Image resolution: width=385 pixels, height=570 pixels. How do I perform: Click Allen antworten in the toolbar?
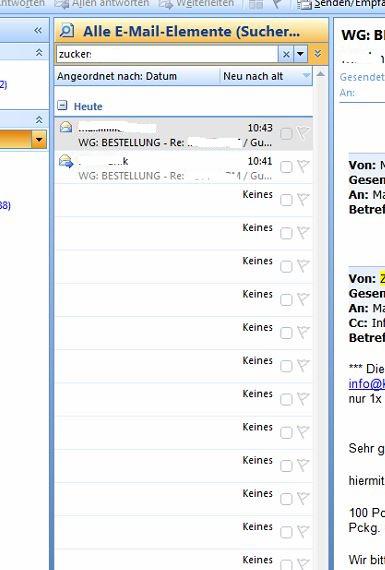click(x=103, y=4)
